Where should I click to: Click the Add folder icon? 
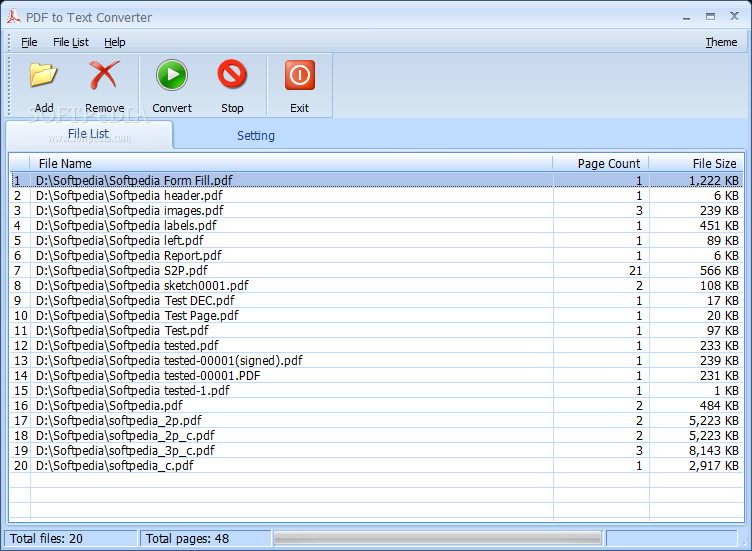pyautogui.click(x=43, y=75)
